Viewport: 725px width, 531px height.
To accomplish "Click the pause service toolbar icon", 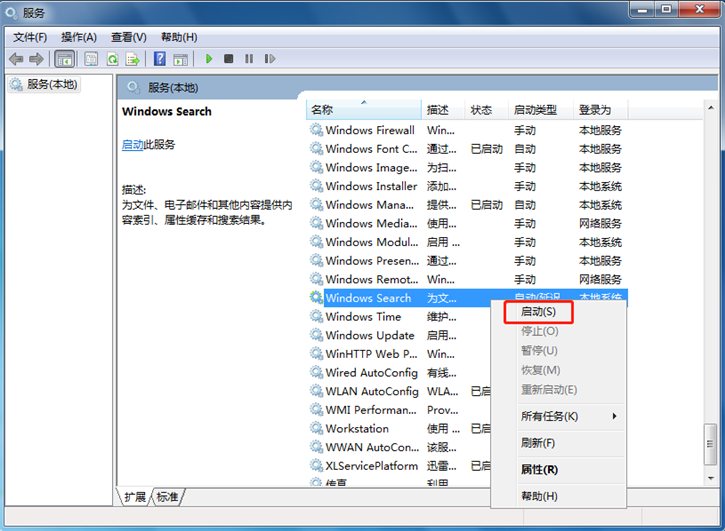I will (x=249, y=59).
